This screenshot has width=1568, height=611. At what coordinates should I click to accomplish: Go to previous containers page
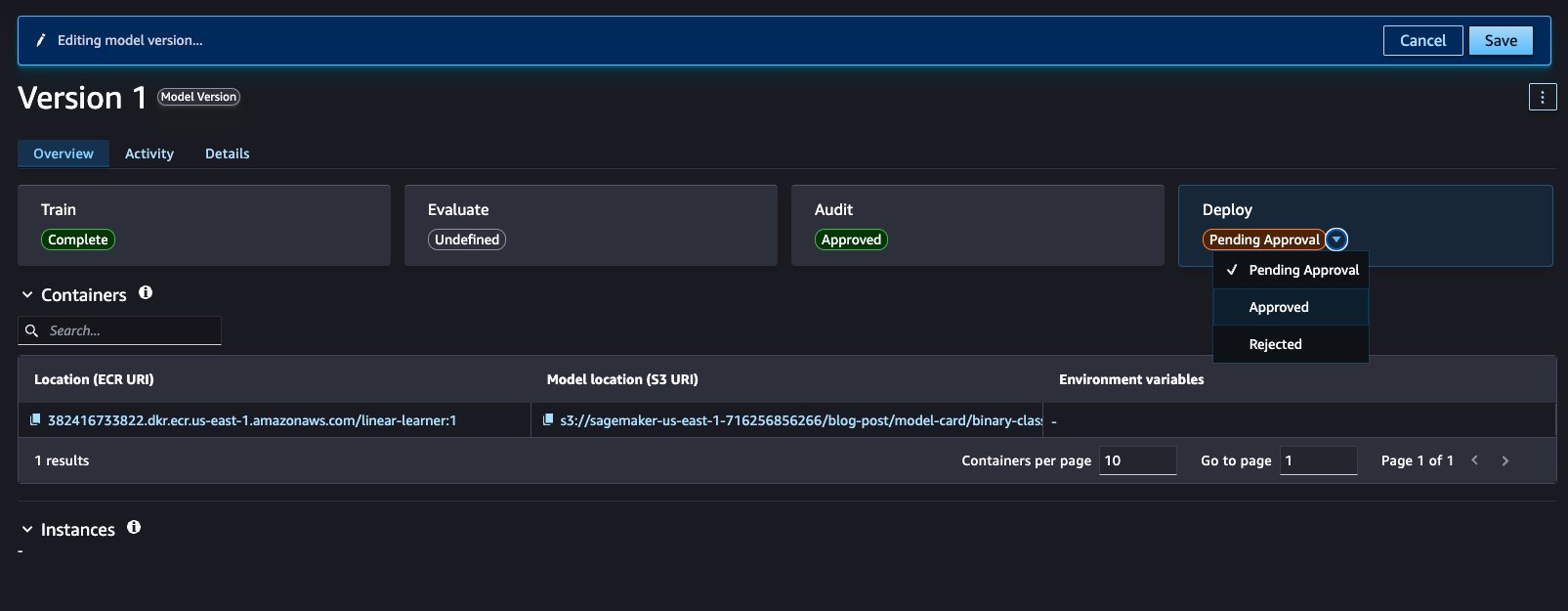pyautogui.click(x=1475, y=460)
